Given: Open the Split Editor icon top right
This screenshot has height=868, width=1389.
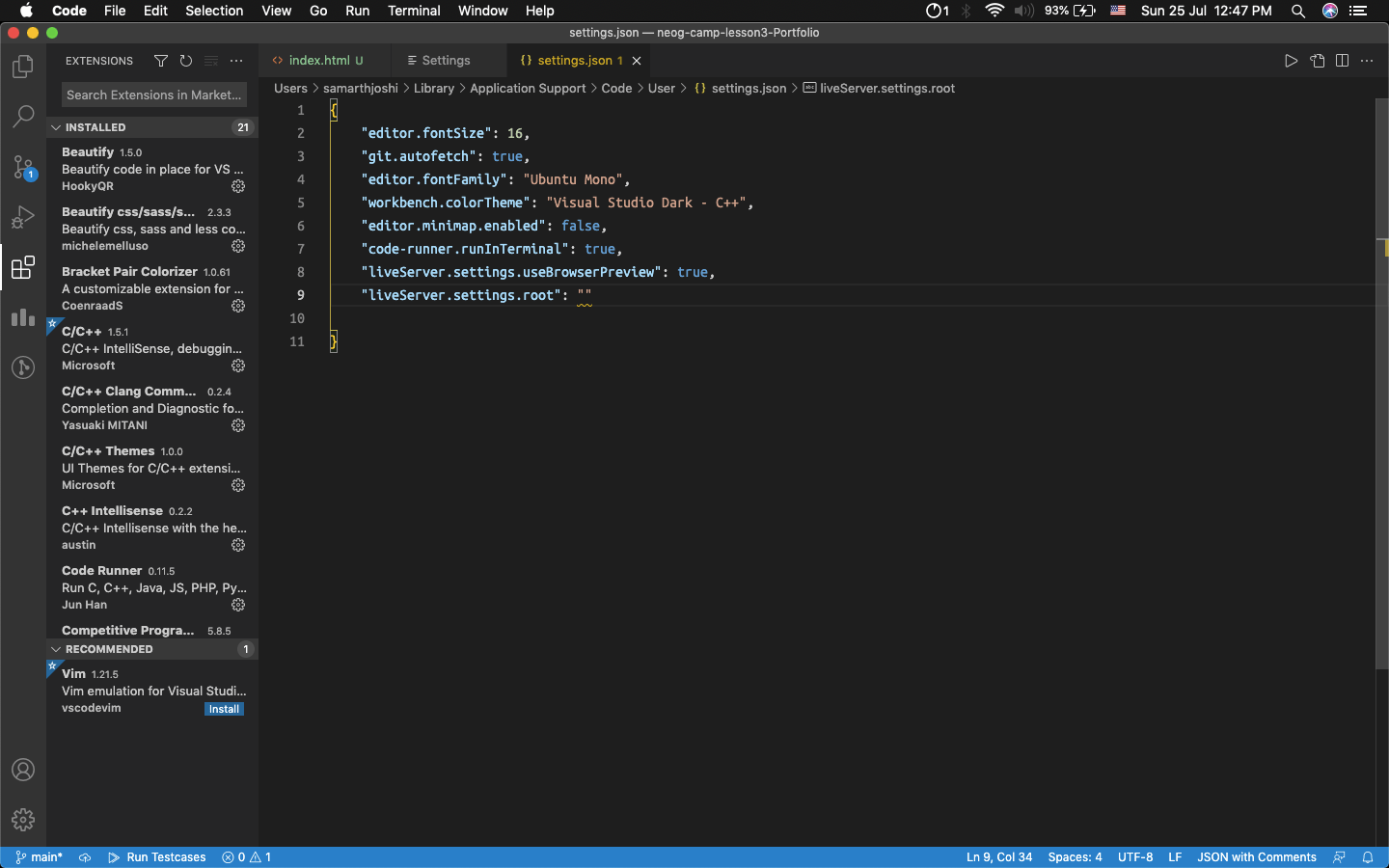Looking at the screenshot, I should 1342,60.
